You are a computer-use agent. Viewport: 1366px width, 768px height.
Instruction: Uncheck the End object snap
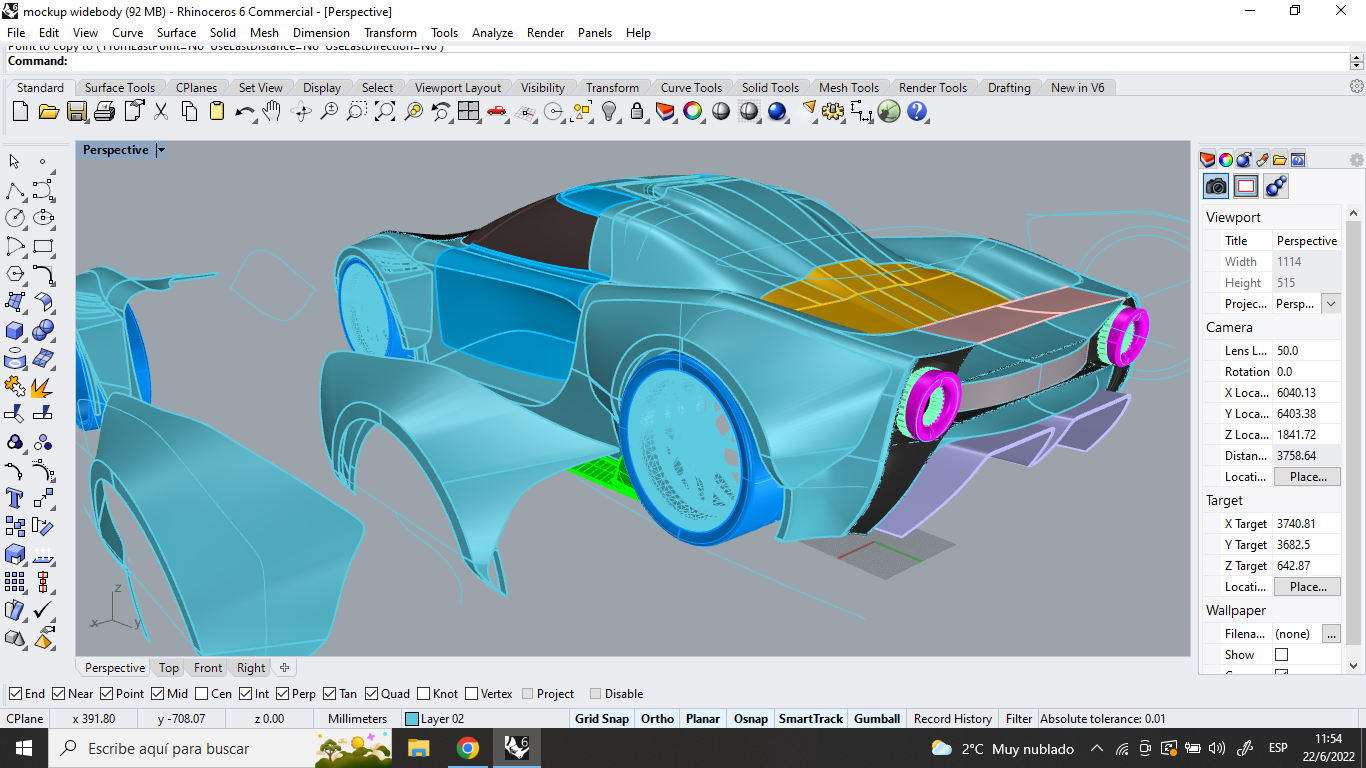[x=16, y=693]
